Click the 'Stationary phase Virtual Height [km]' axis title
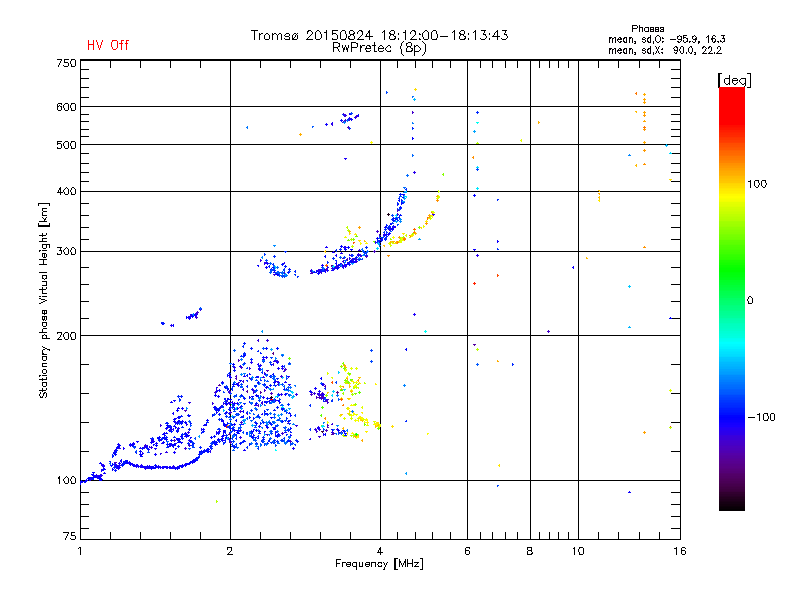Screen dimensions: 800x600 pos(44,300)
